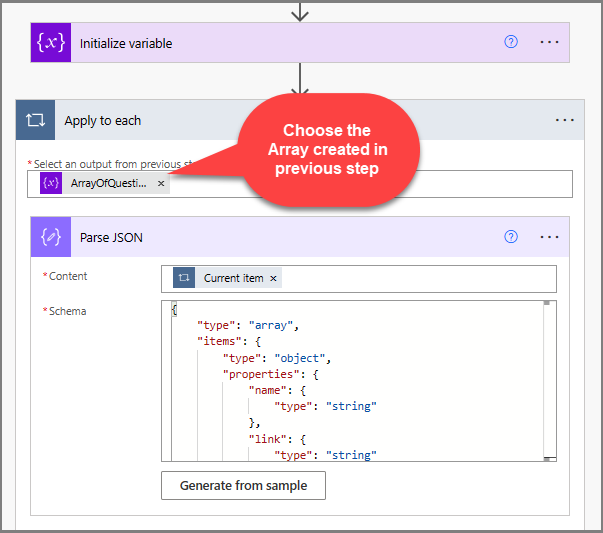
Task: Select the ArrayOfQuesti… variable token
Action: (109, 183)
